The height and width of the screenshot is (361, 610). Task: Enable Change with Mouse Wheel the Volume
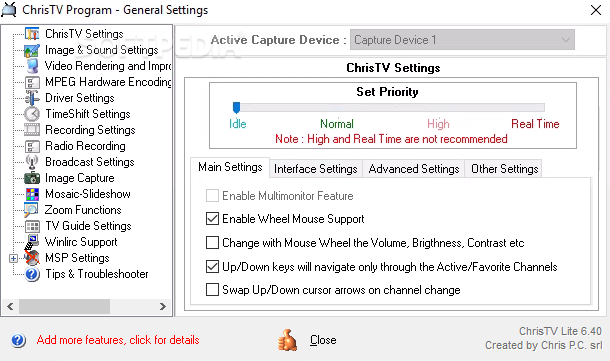point(212,243)
